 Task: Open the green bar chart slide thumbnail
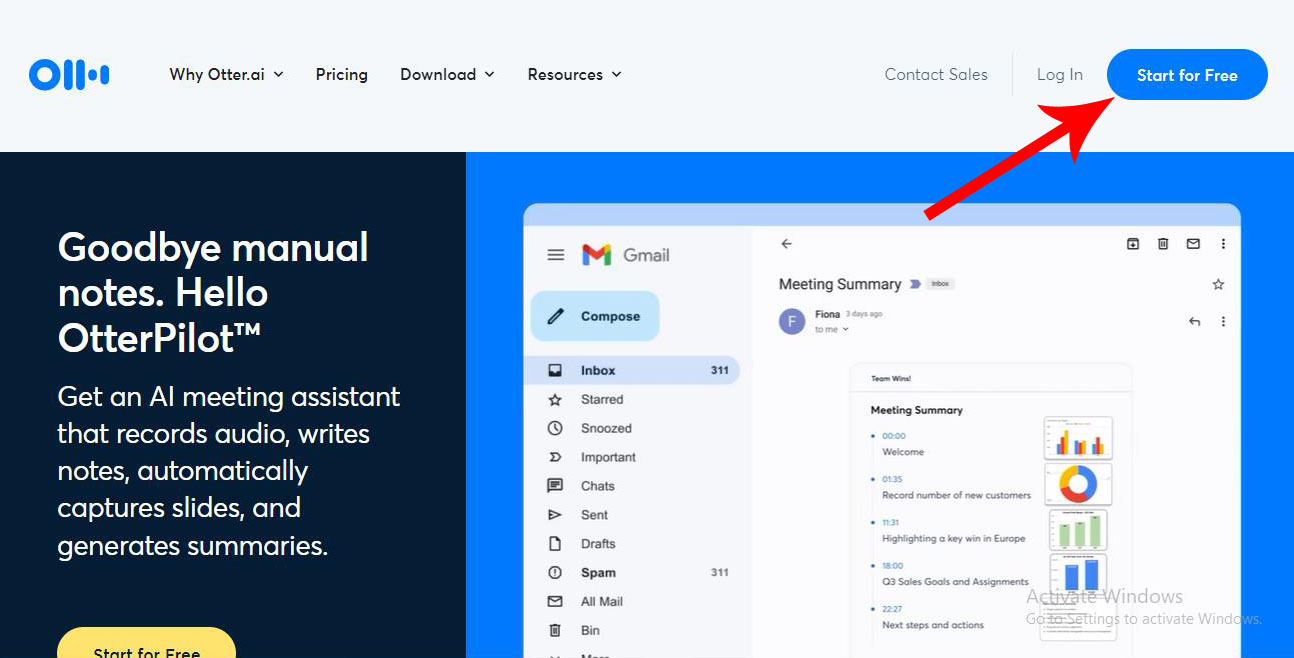(1079, 530)
